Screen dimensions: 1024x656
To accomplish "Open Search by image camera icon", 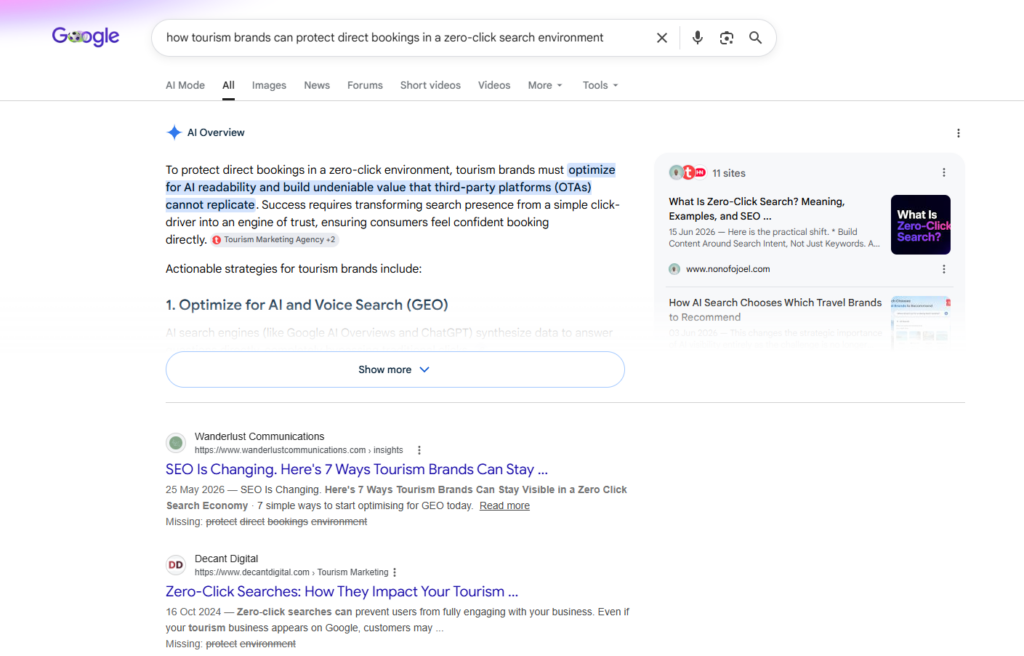I will point(726,38).
